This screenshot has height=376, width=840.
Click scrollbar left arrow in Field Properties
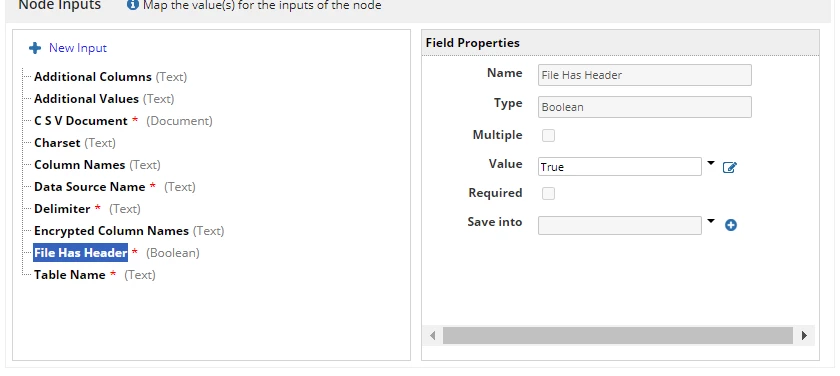click(433, 336)
